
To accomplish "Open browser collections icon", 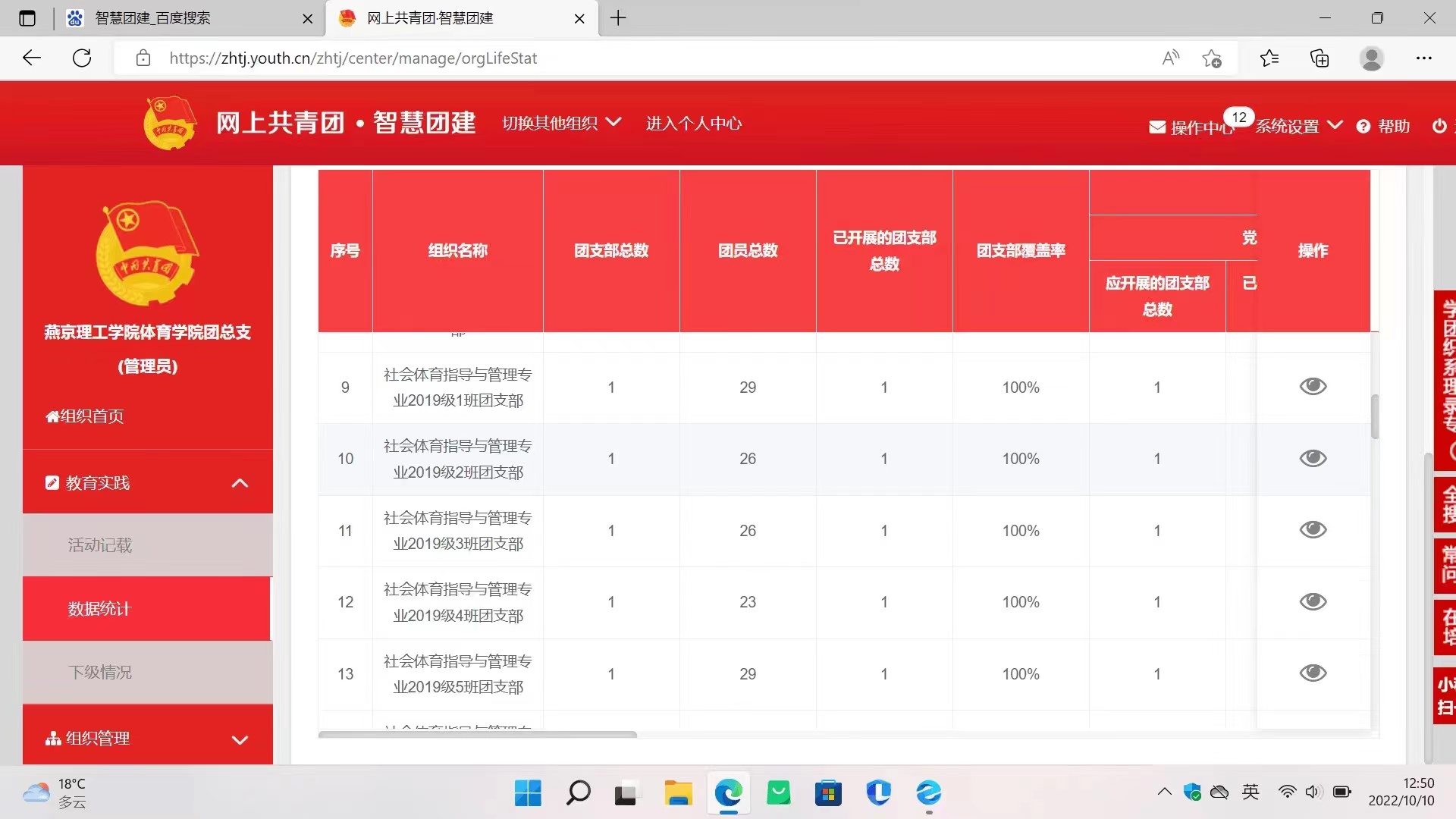I will click(1319, 58).
